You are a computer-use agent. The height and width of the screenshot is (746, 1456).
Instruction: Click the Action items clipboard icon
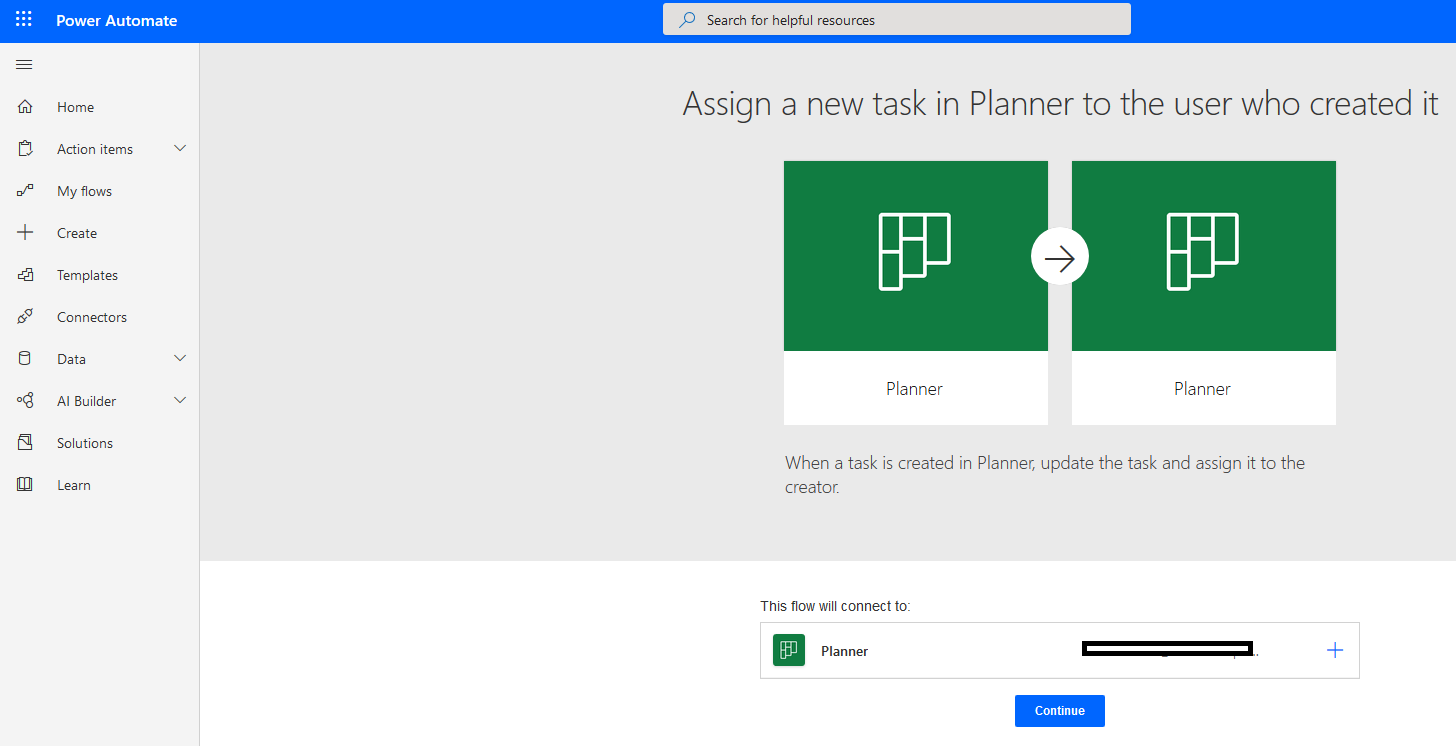[x=25, y=149]
